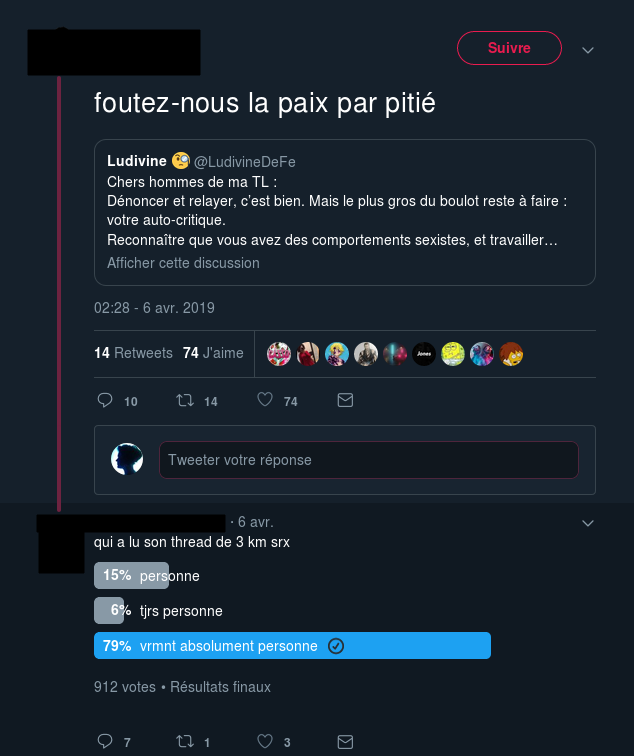Retweet the poll reply tweet

point(185,741)
